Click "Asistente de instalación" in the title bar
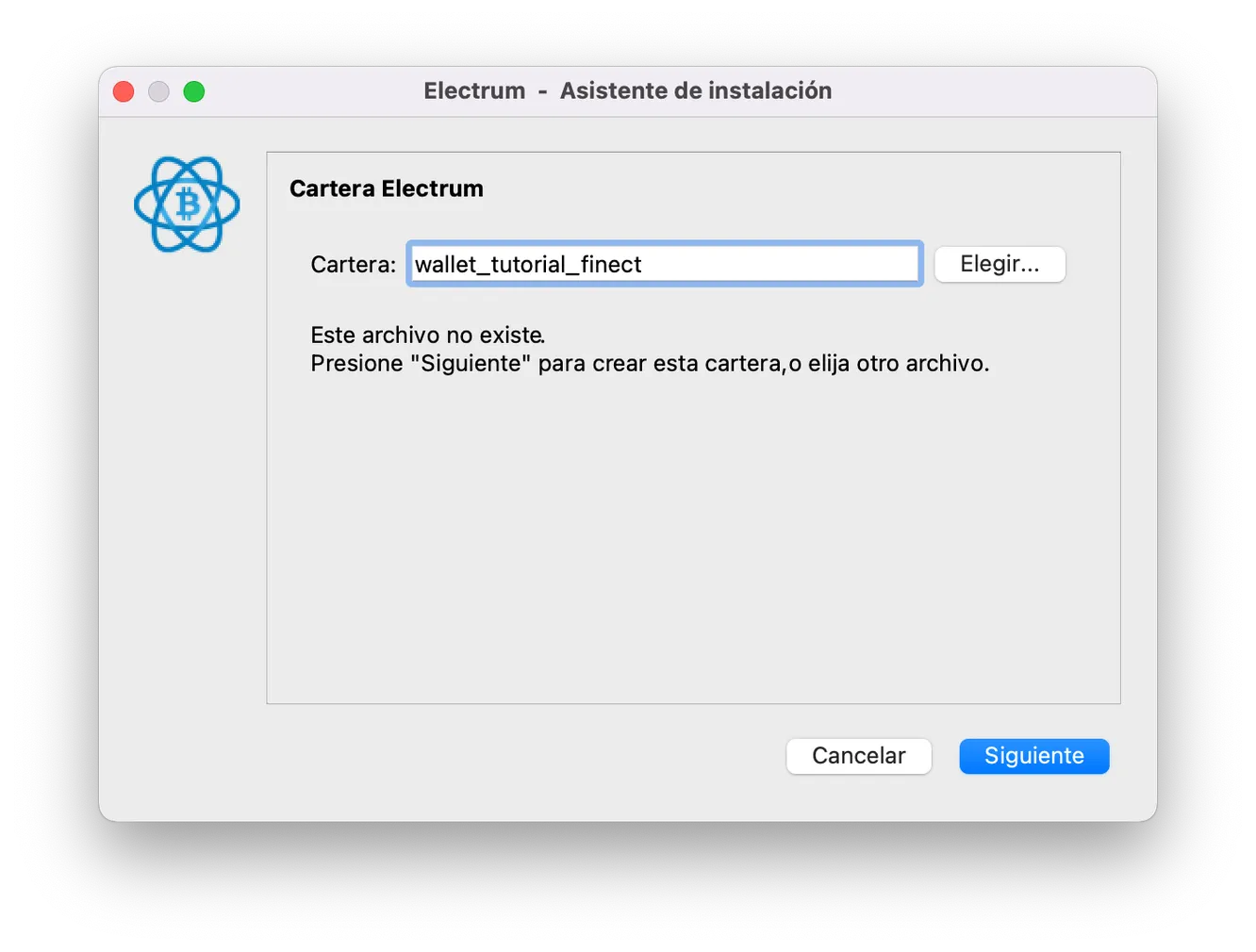This screenshot has height=952, width=1256. coord(695,91)
